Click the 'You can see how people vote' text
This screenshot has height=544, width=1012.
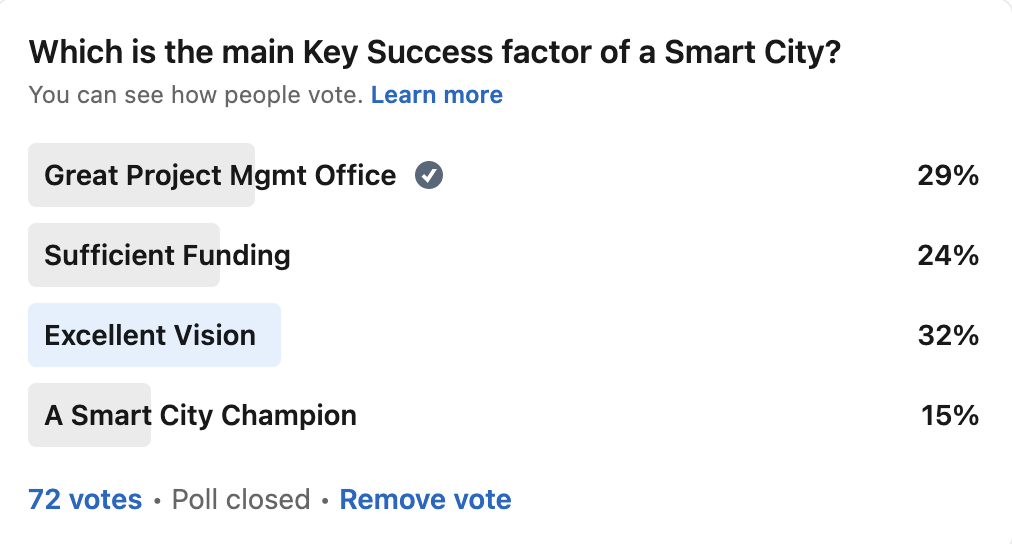(x=195, y=95)
